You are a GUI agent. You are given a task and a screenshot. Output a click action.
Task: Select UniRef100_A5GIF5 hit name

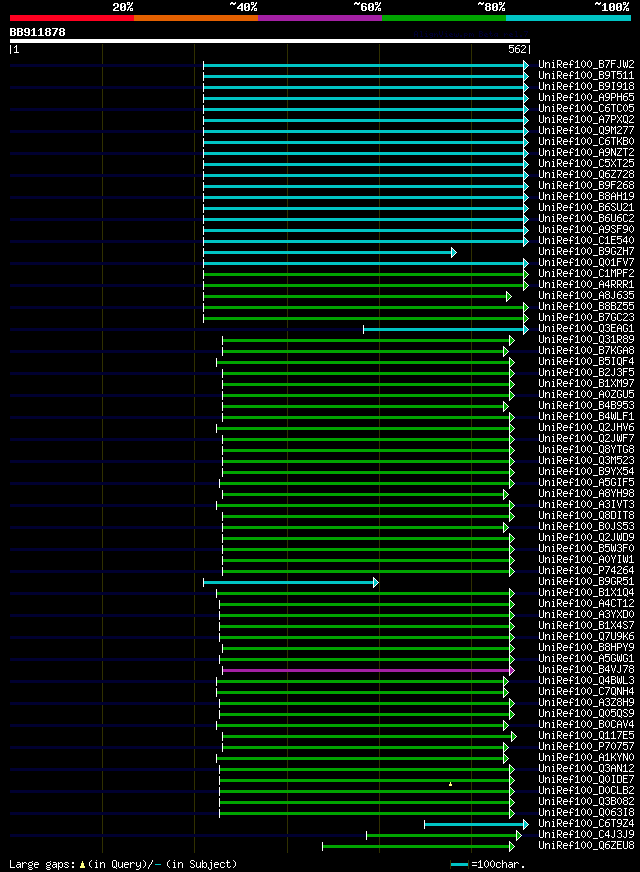[586, 482]
